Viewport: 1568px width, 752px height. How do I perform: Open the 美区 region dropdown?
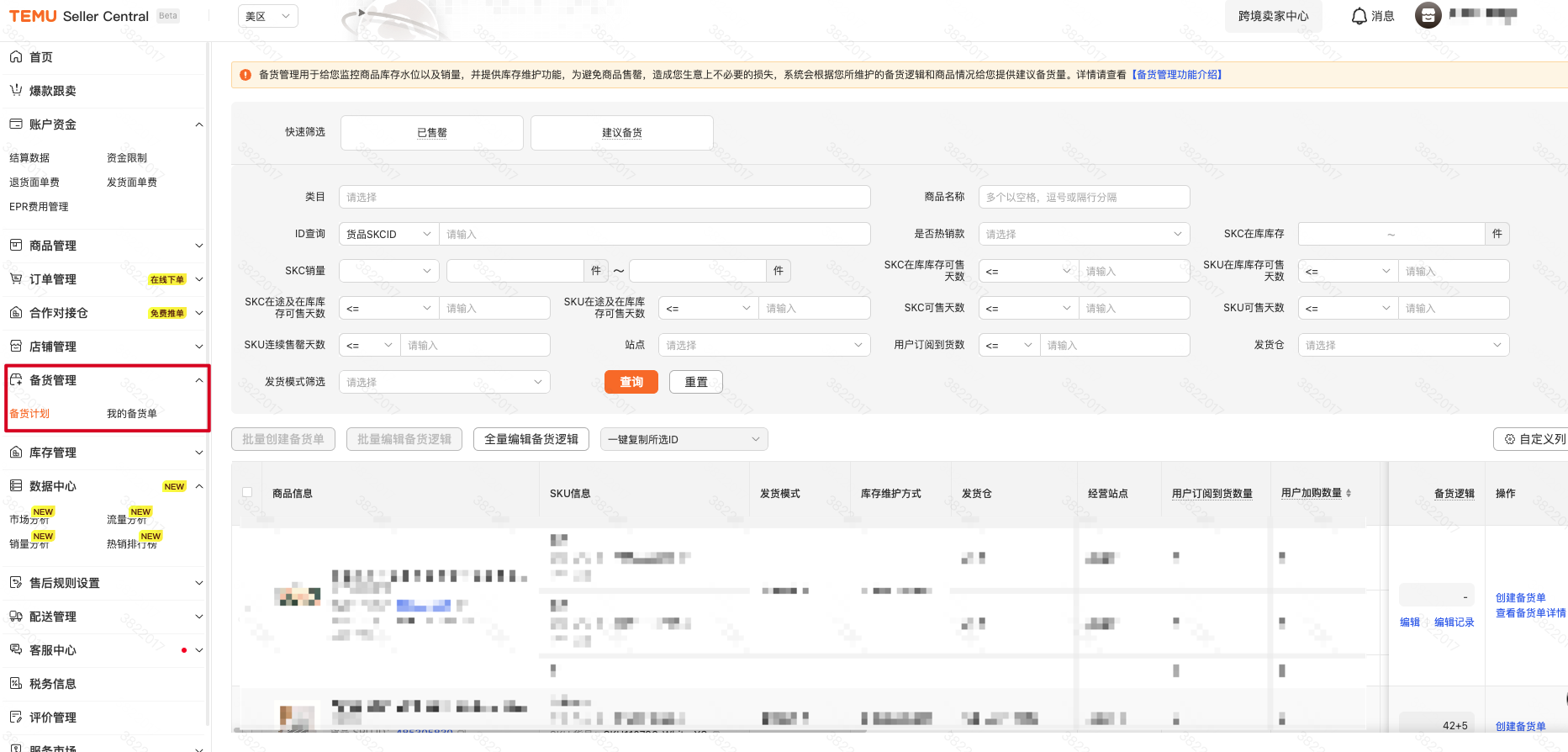(267, 16)
